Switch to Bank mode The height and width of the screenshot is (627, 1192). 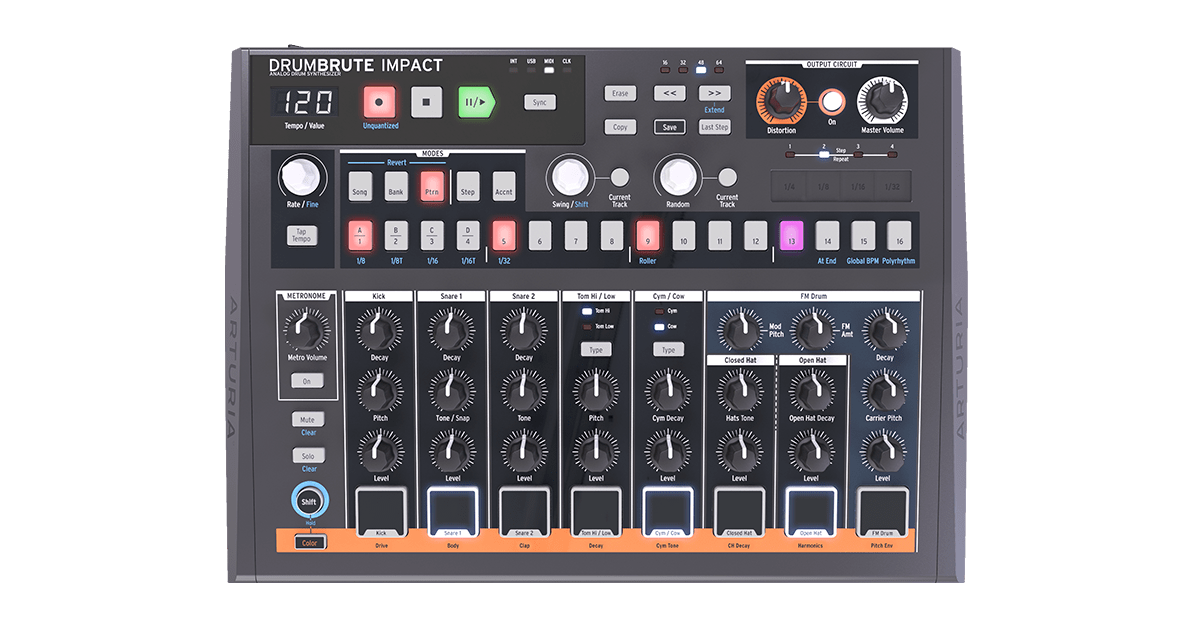(x=396, y=187)
